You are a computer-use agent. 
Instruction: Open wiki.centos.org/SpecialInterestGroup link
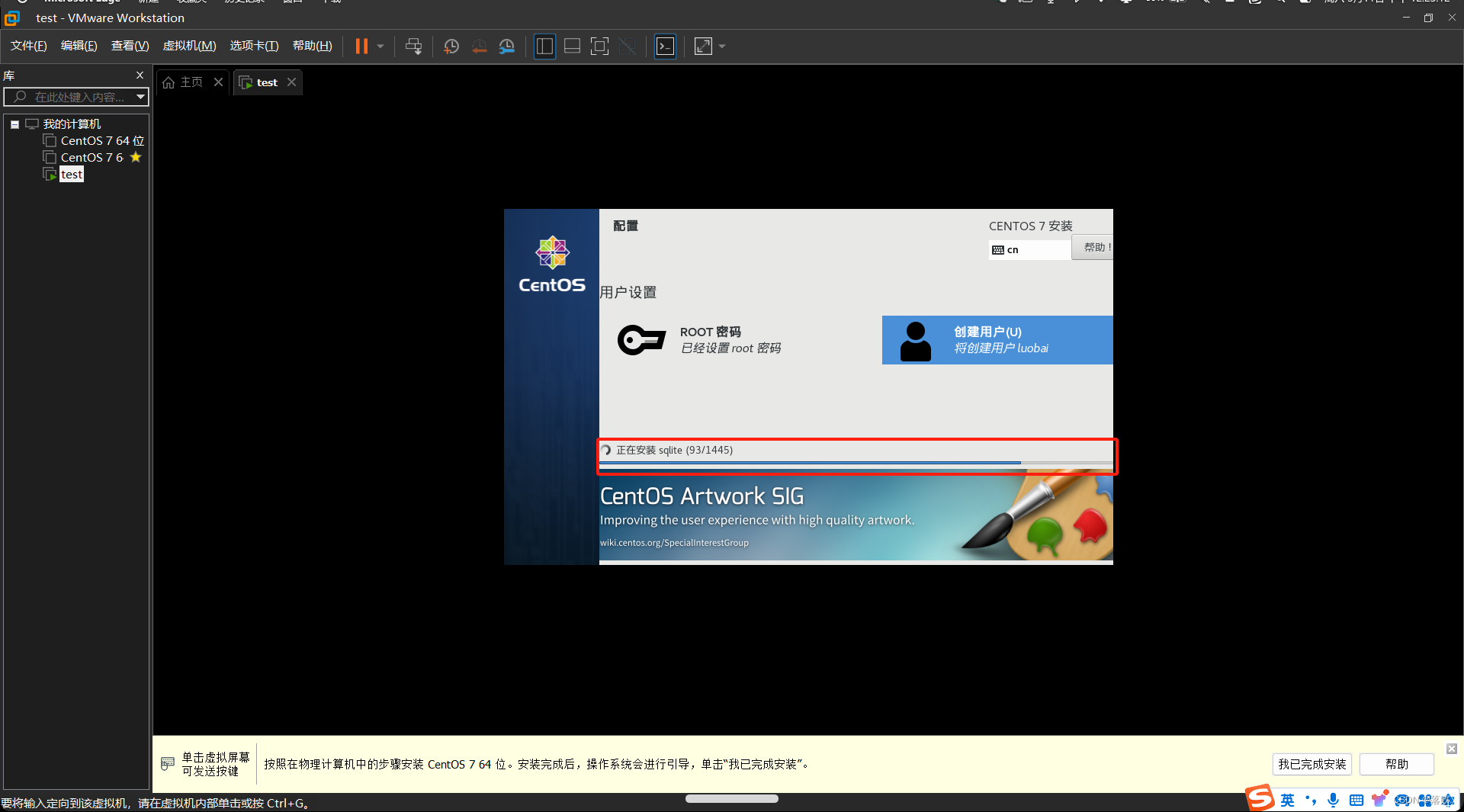tap(674, 543)
